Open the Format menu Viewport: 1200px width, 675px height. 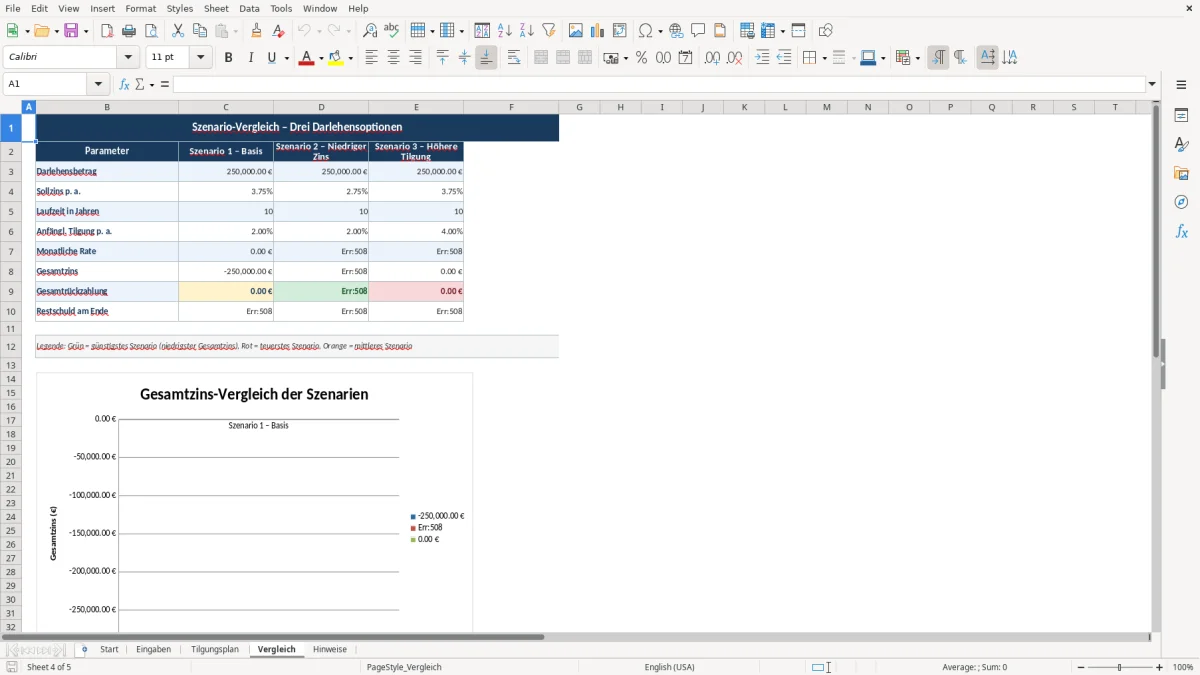click(140, 8)
